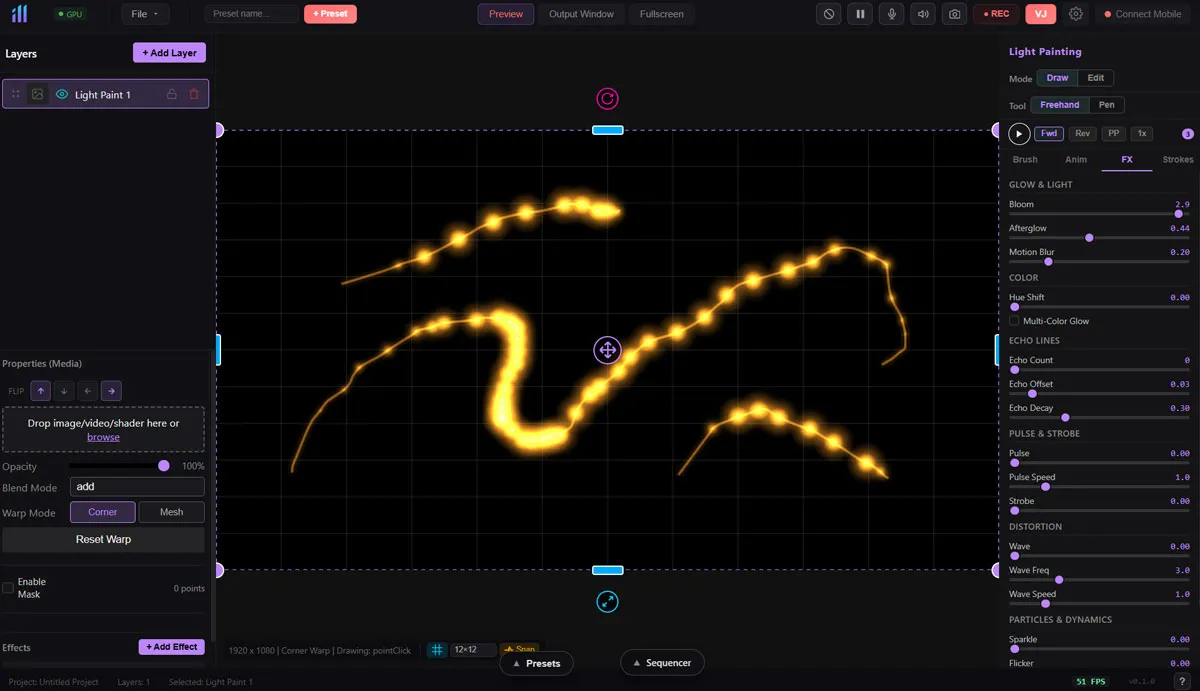
Task: Click the lock icon on Light Paint 1
Action: tap(172, 94)
